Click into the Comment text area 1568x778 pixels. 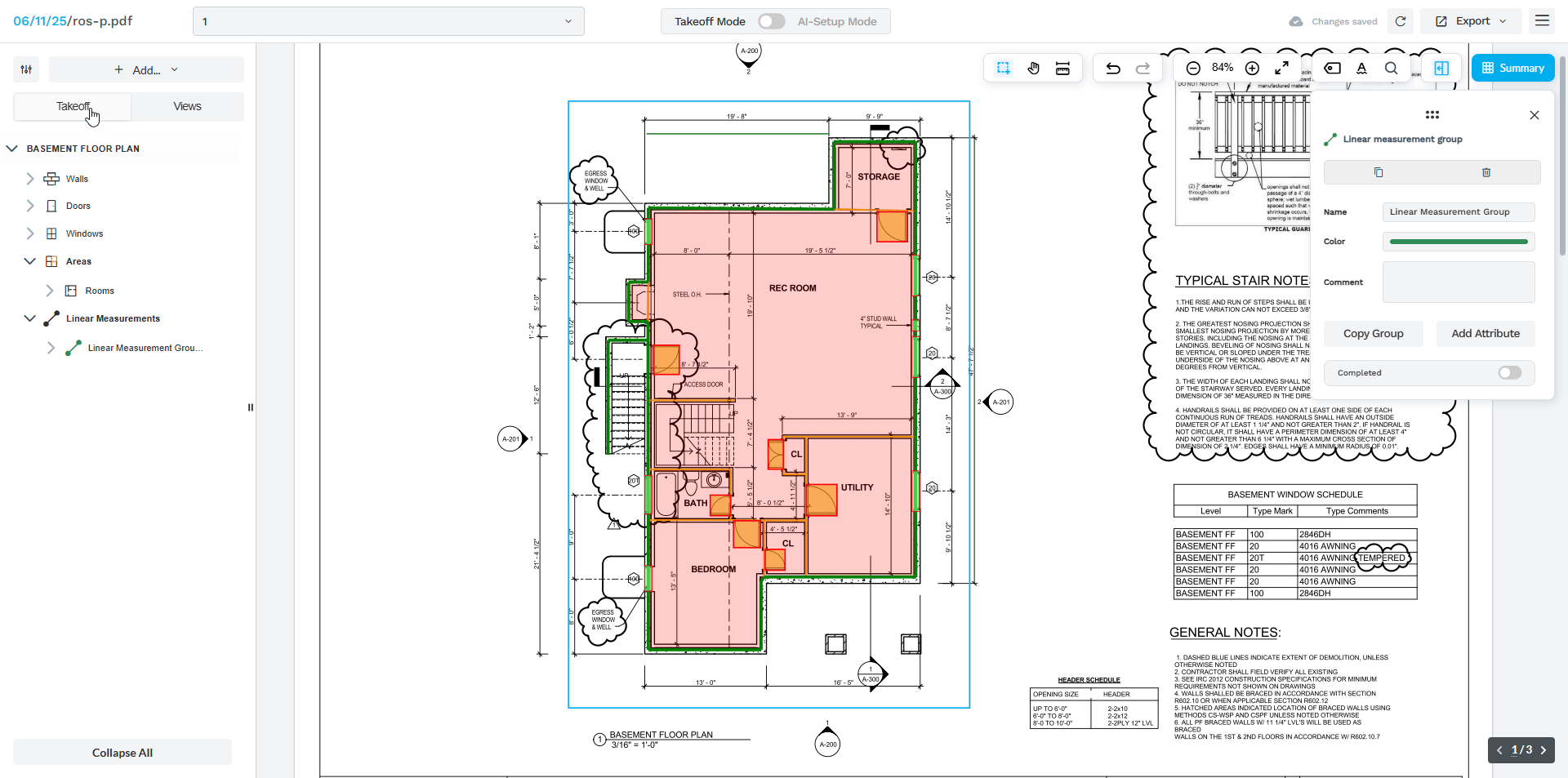click(1459, 282)
